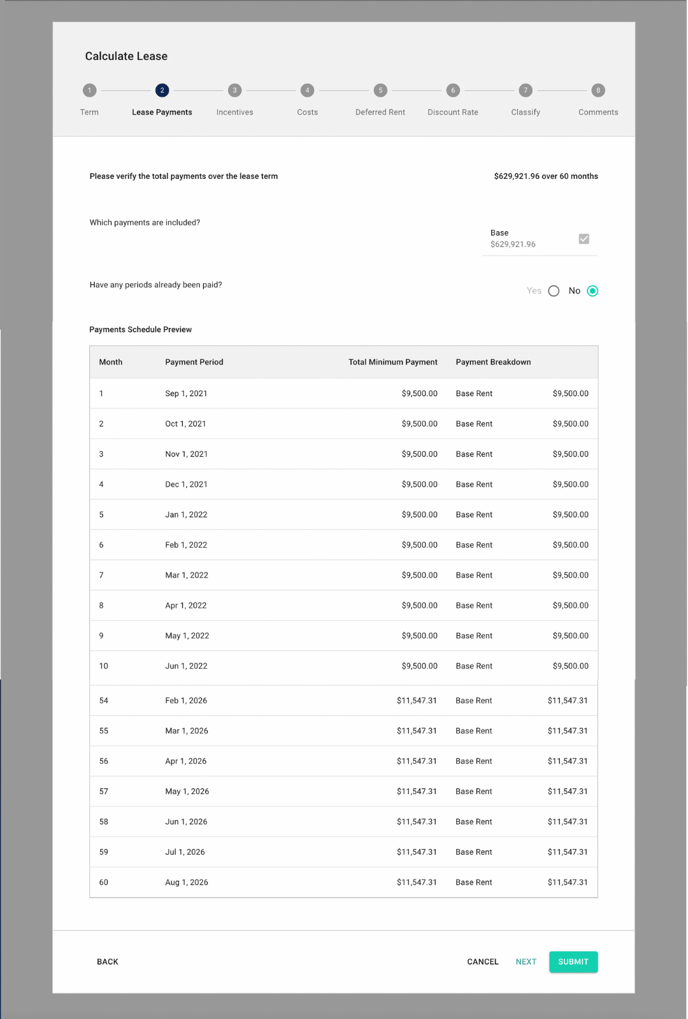Click the BACK button
The image size is (688, 1019).
pyautogui.click(x=108, y=962)
